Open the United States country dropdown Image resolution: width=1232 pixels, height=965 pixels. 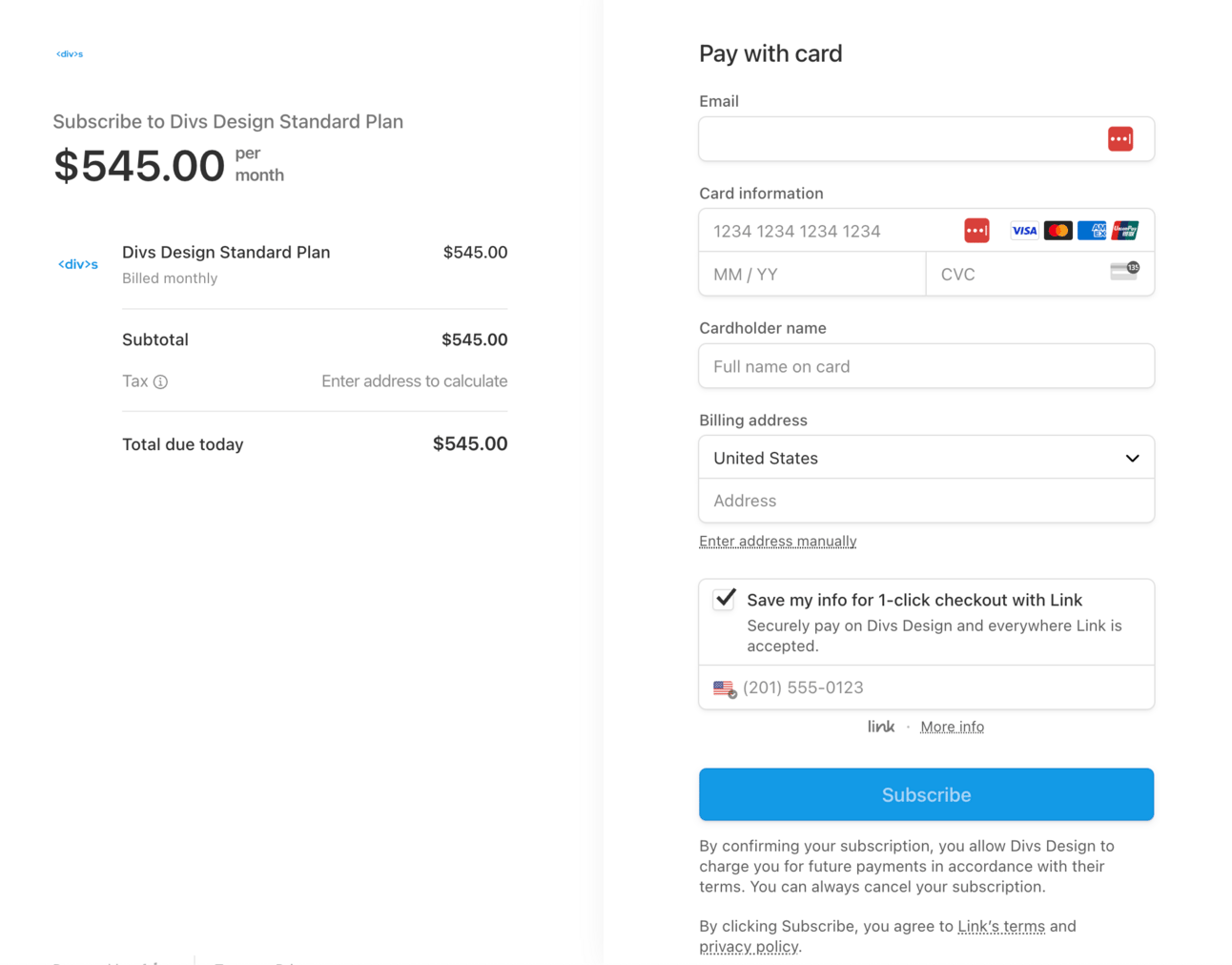click(x=925, y=458)
